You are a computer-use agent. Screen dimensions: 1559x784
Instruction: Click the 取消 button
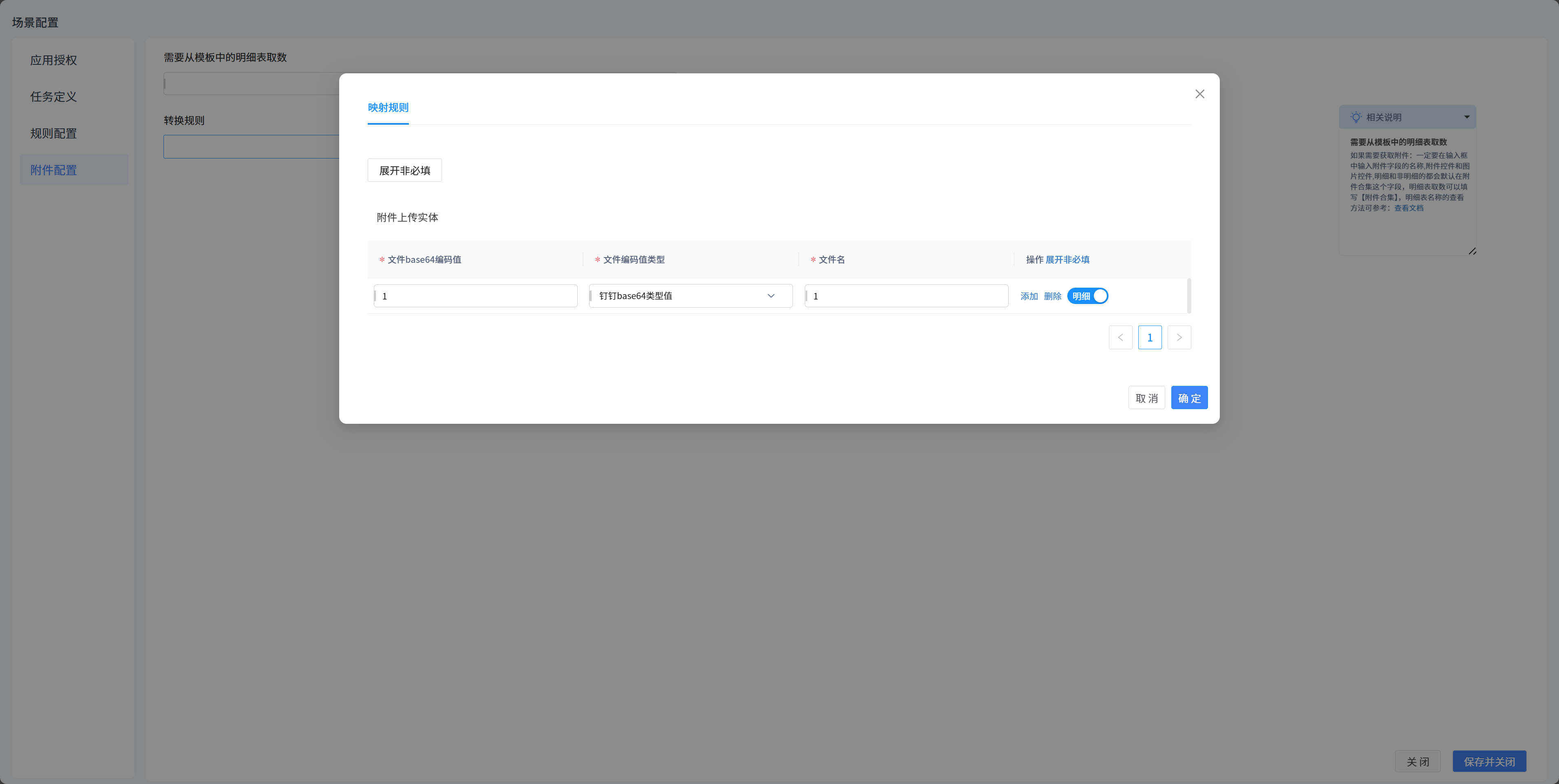click(1147, 398)
